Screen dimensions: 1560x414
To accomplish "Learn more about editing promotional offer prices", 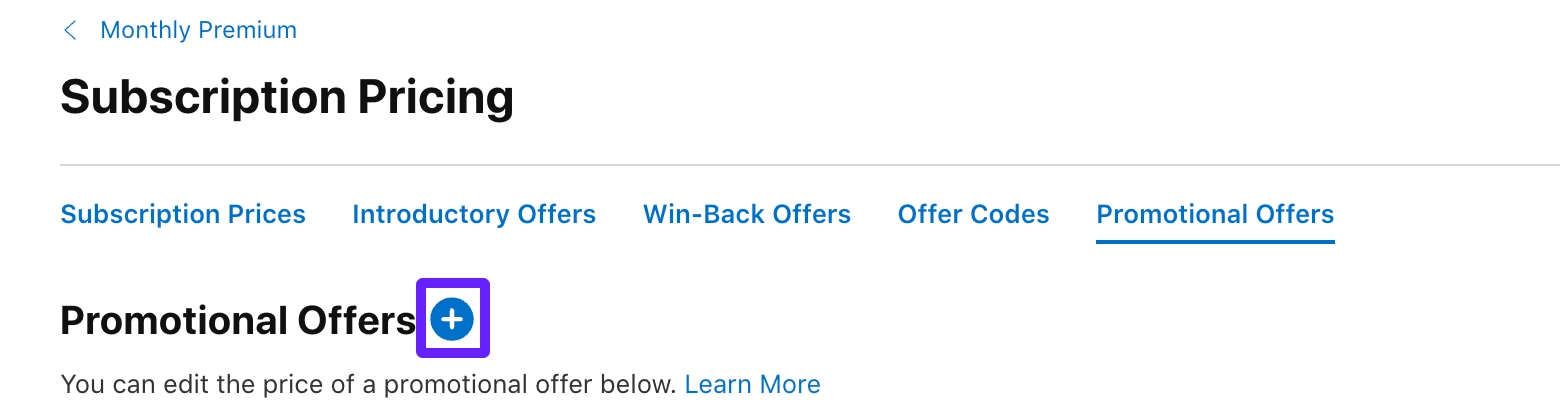I will (x=752, y=384).
